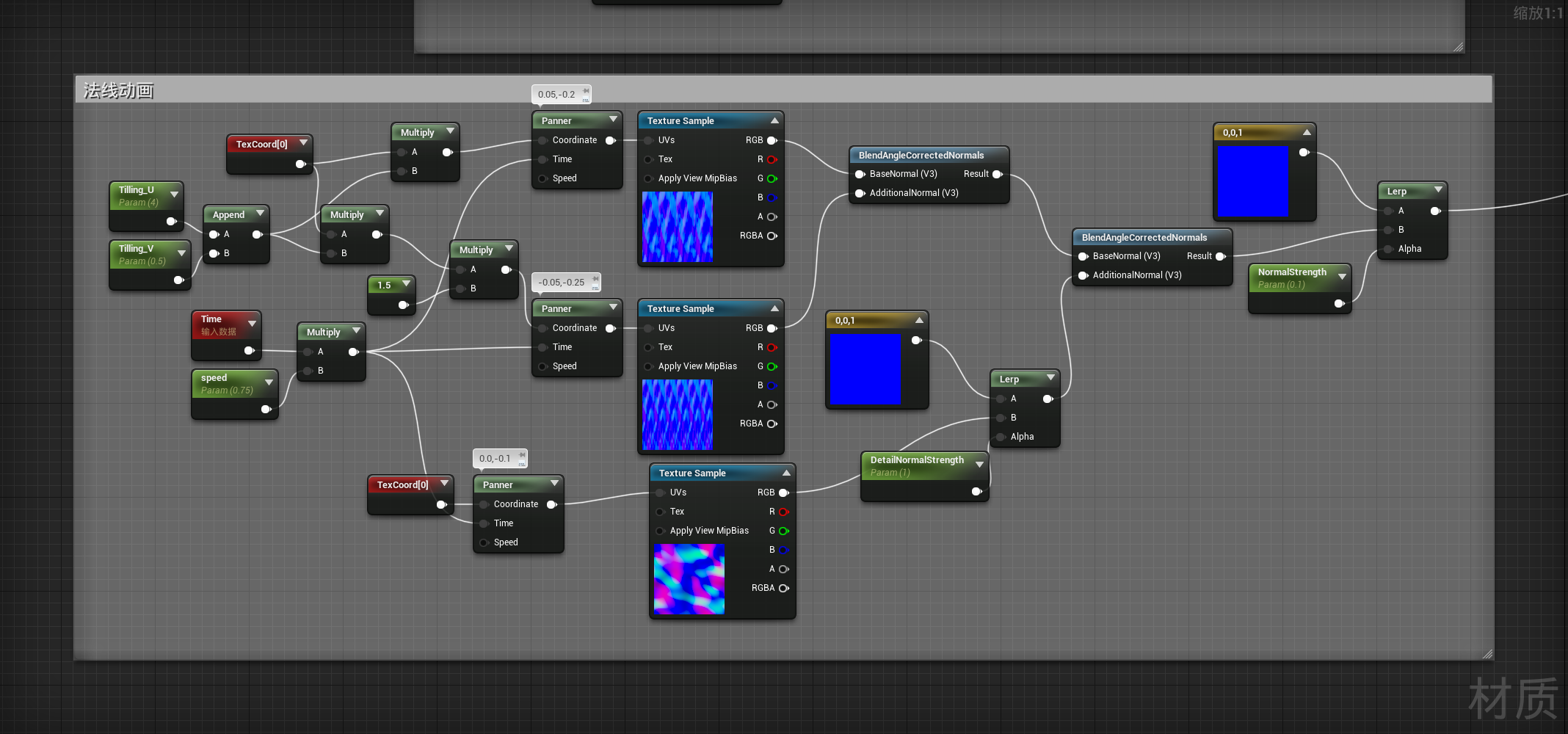Image resolution: width=1568 pixels, height=734 pixels.
Task: Click MipBias pin on Texture Sample after 0.0,-0.1 Panner
Action: click(661, 531)
